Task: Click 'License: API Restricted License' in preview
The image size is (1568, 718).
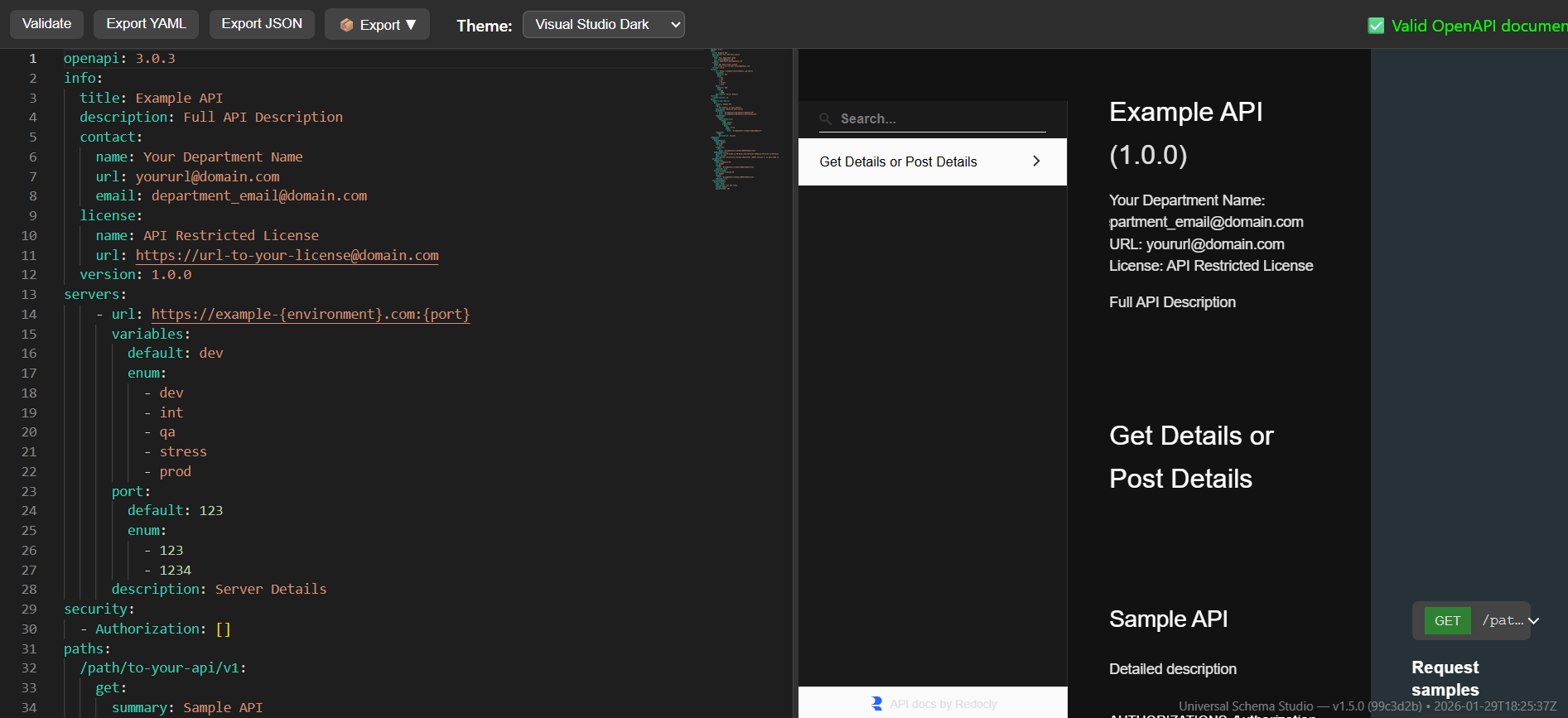Action: click(x=1211, y=266)
